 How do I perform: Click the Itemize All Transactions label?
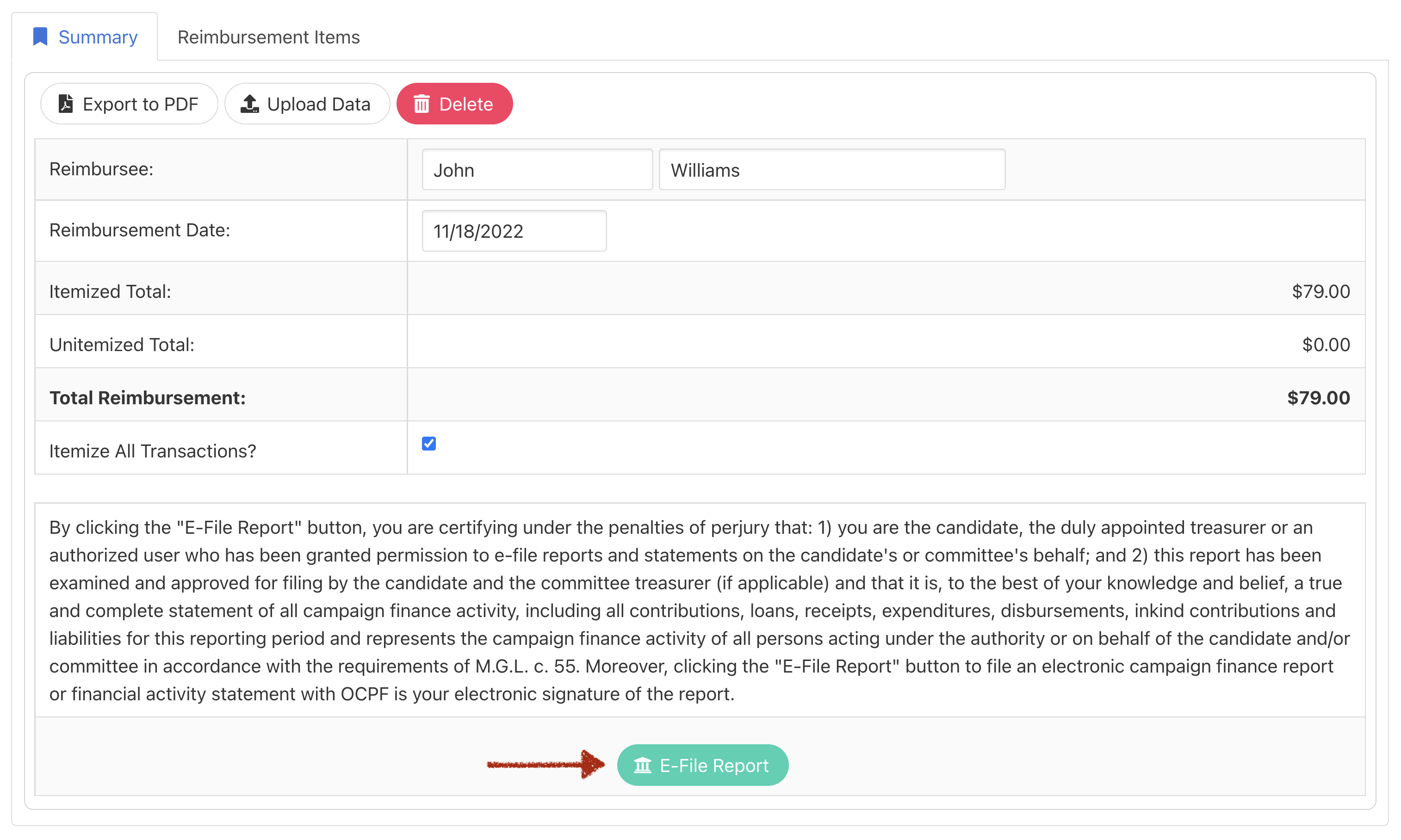coord(153,451)
